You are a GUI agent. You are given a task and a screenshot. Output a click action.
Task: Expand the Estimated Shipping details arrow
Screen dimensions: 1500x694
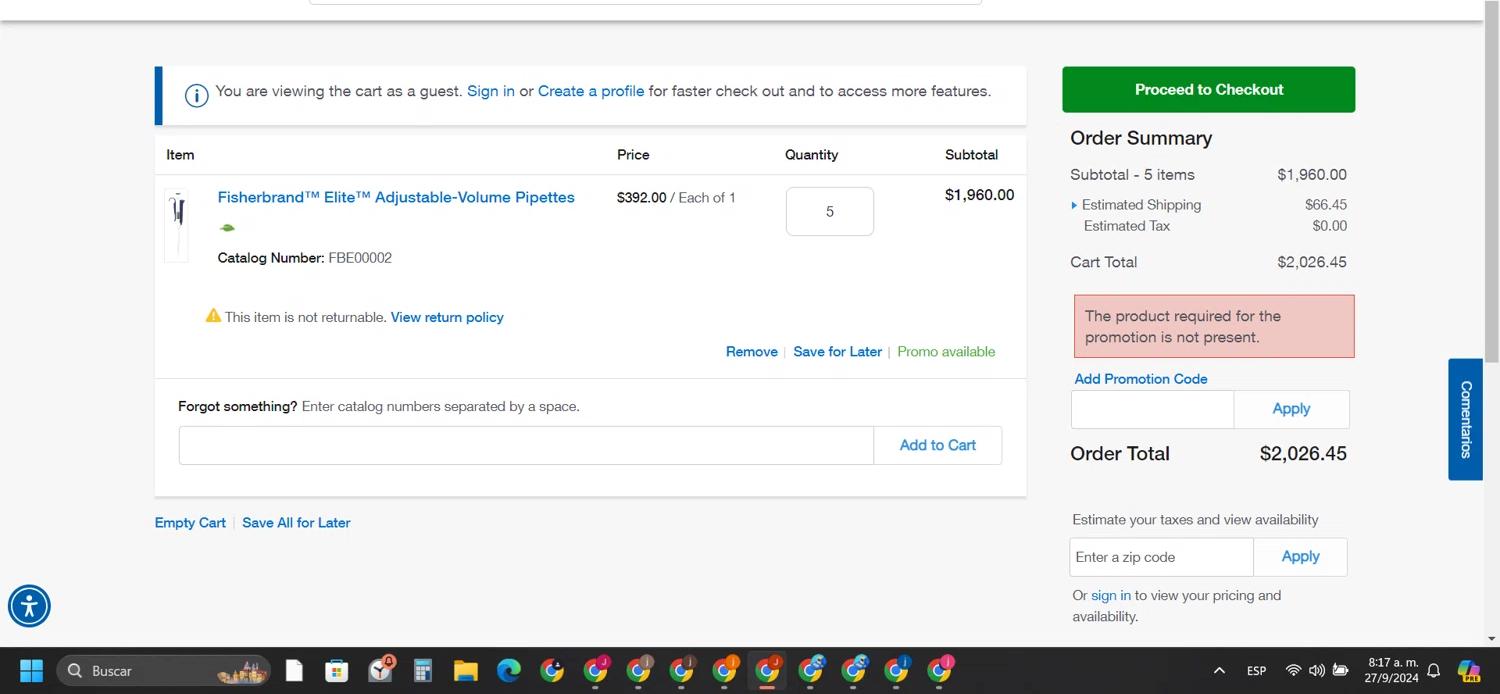click(1074, 205)
